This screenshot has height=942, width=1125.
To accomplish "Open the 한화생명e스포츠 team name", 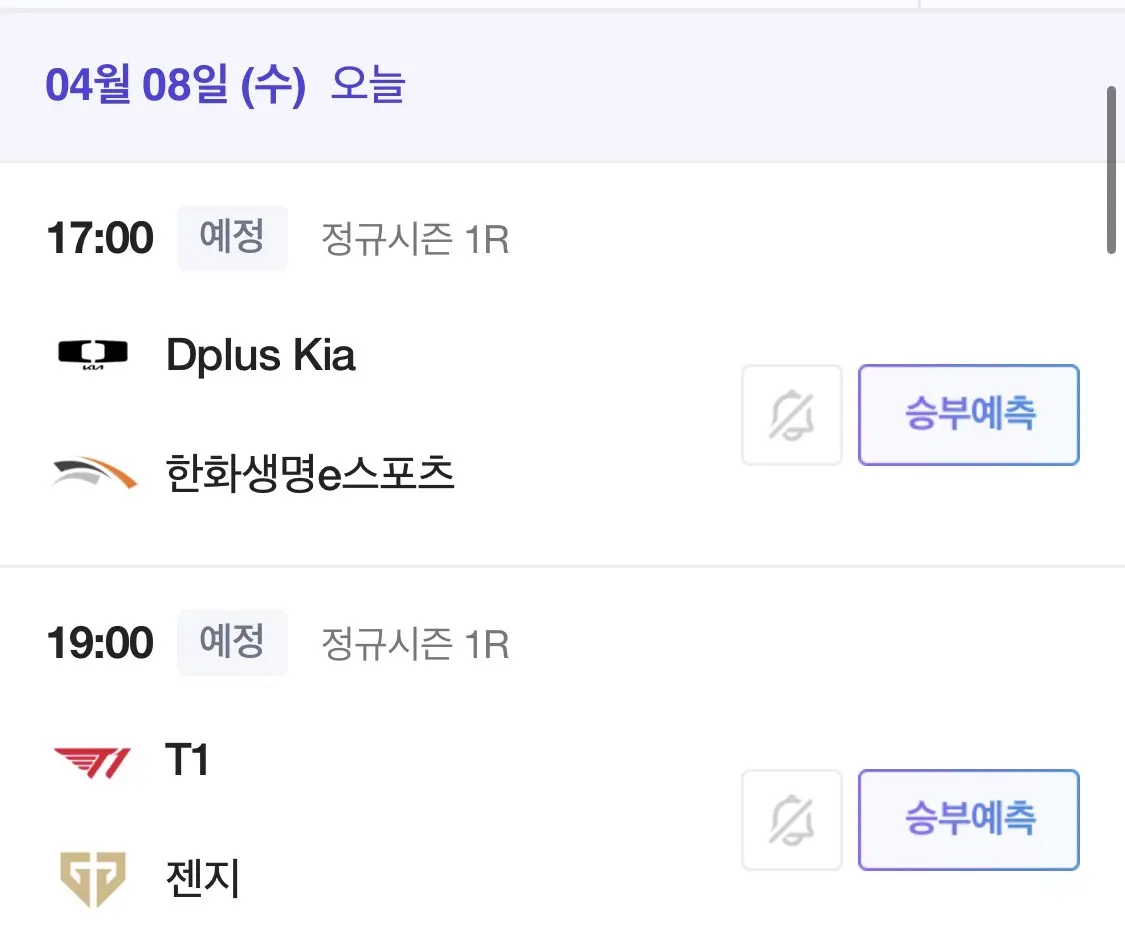I will [x=310, y=474].
